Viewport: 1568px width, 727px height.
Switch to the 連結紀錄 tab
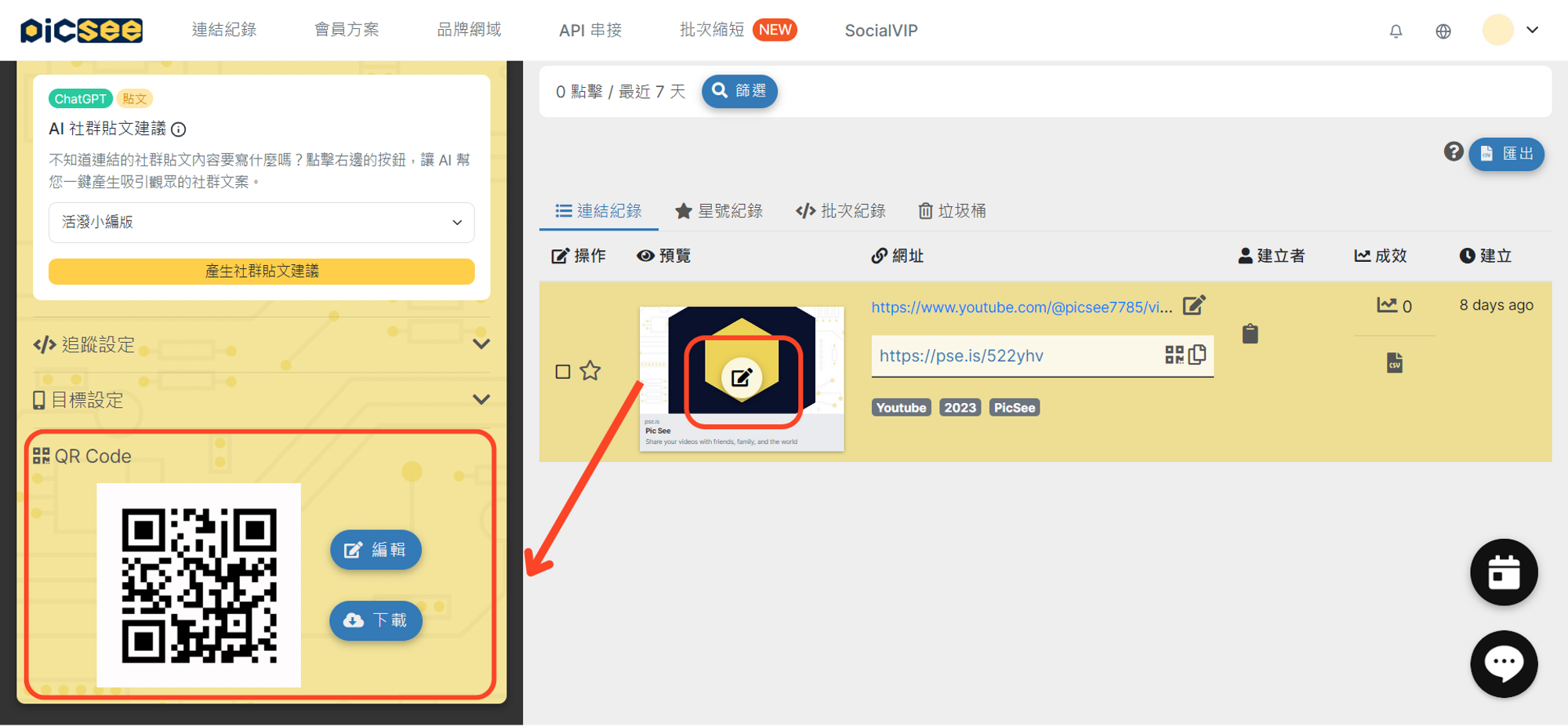[599, 211]
